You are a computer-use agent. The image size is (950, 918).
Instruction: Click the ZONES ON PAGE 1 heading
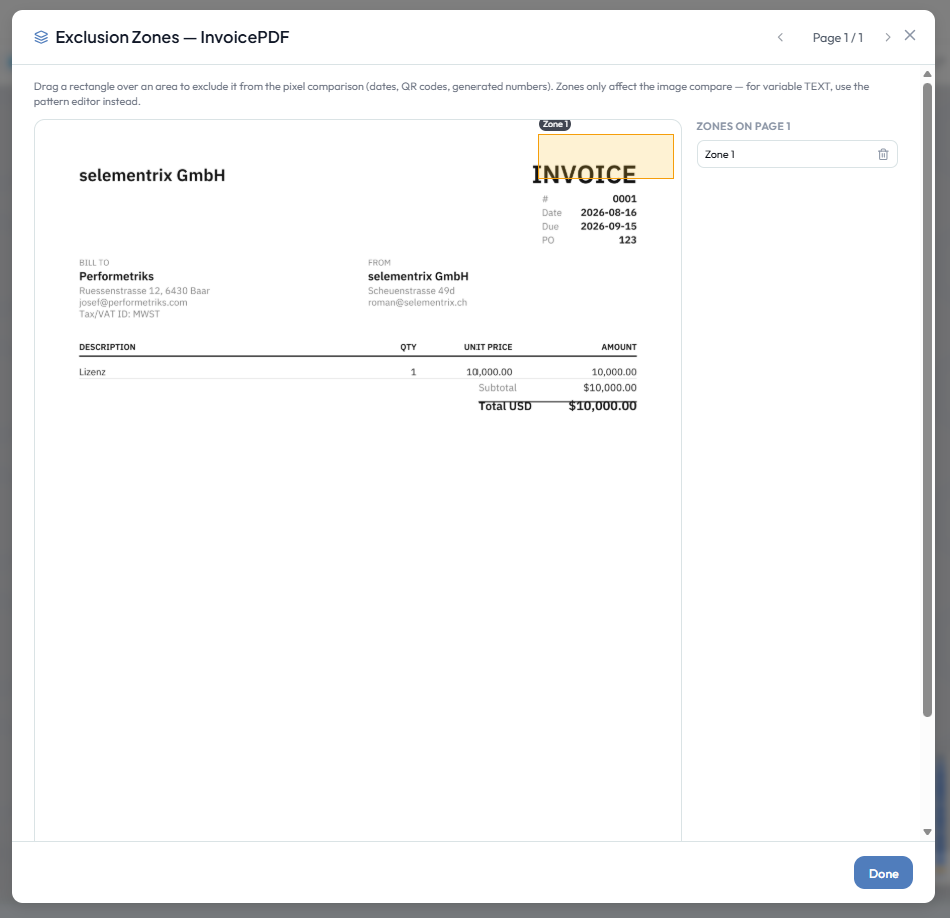743,126
